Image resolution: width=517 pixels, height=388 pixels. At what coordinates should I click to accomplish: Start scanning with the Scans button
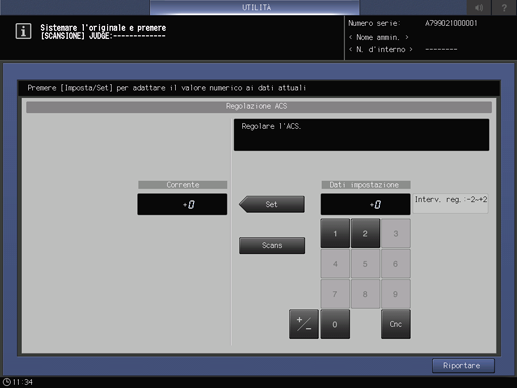click(272, 245)
